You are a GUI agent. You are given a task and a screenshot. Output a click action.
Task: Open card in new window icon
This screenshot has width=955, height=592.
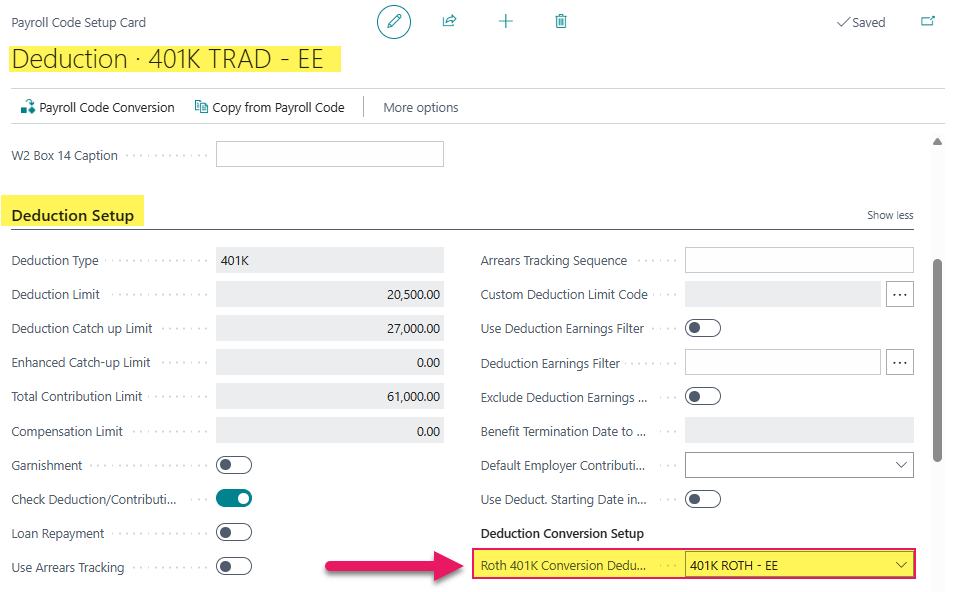[x=927, y=21]
